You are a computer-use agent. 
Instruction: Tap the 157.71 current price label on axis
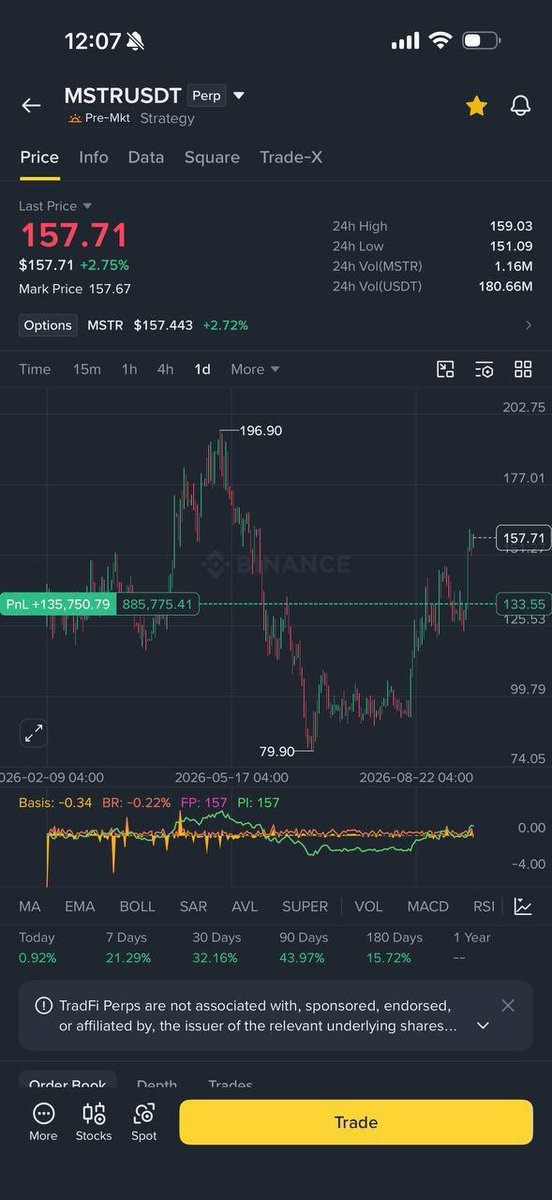pyautogui.click(x=523, y=538)
